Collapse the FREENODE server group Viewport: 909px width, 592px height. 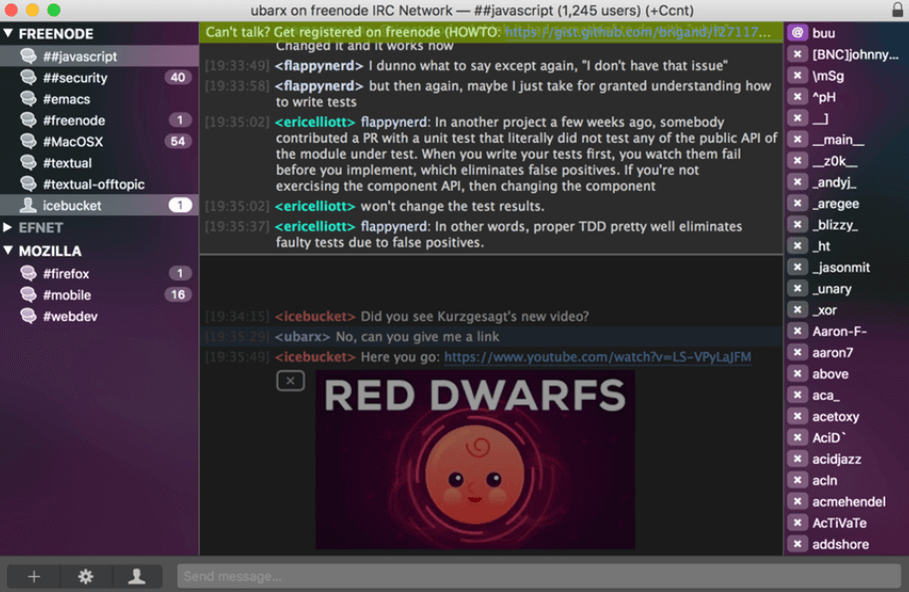point(8,34)
